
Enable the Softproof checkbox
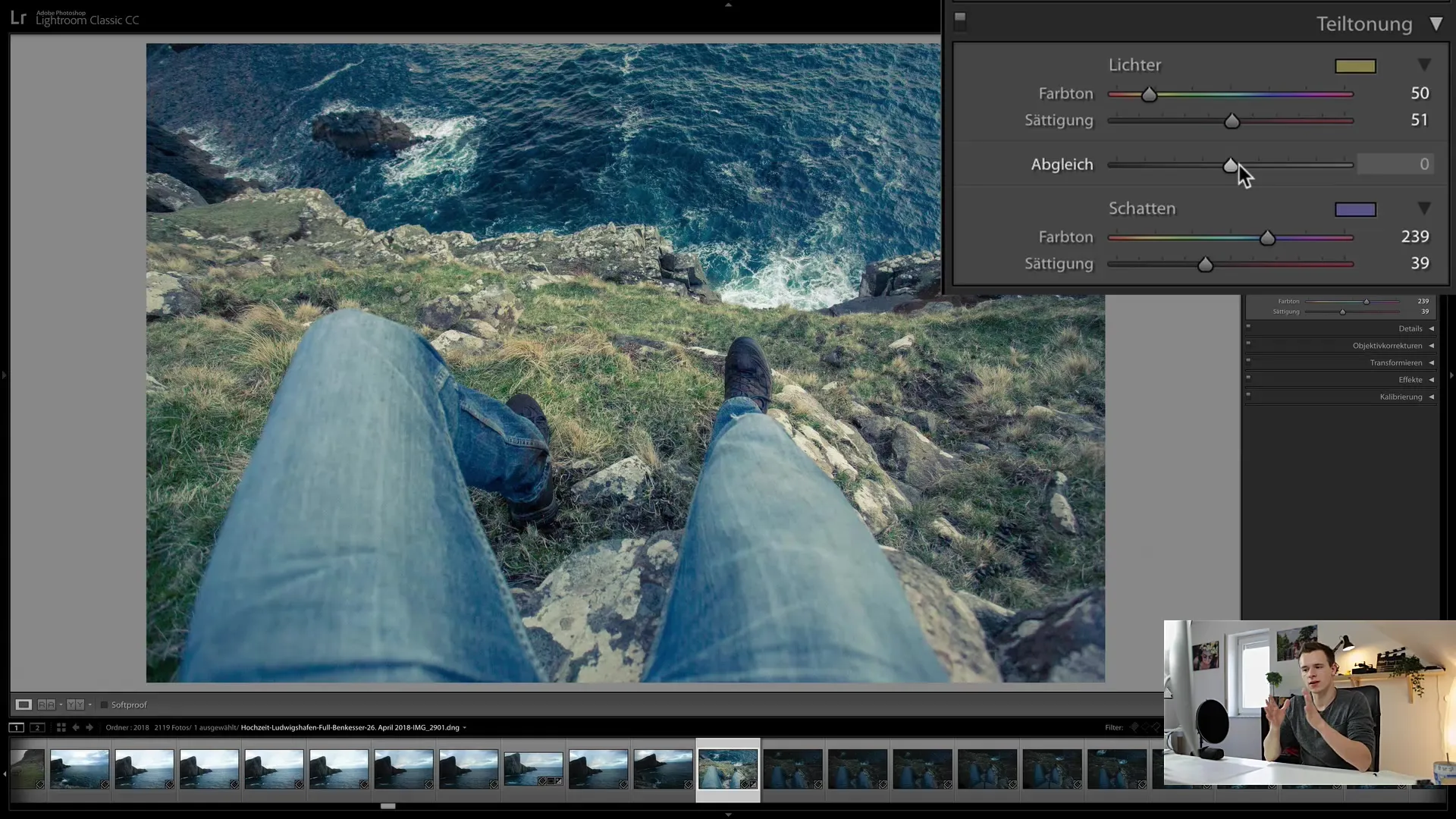(105, 705)
